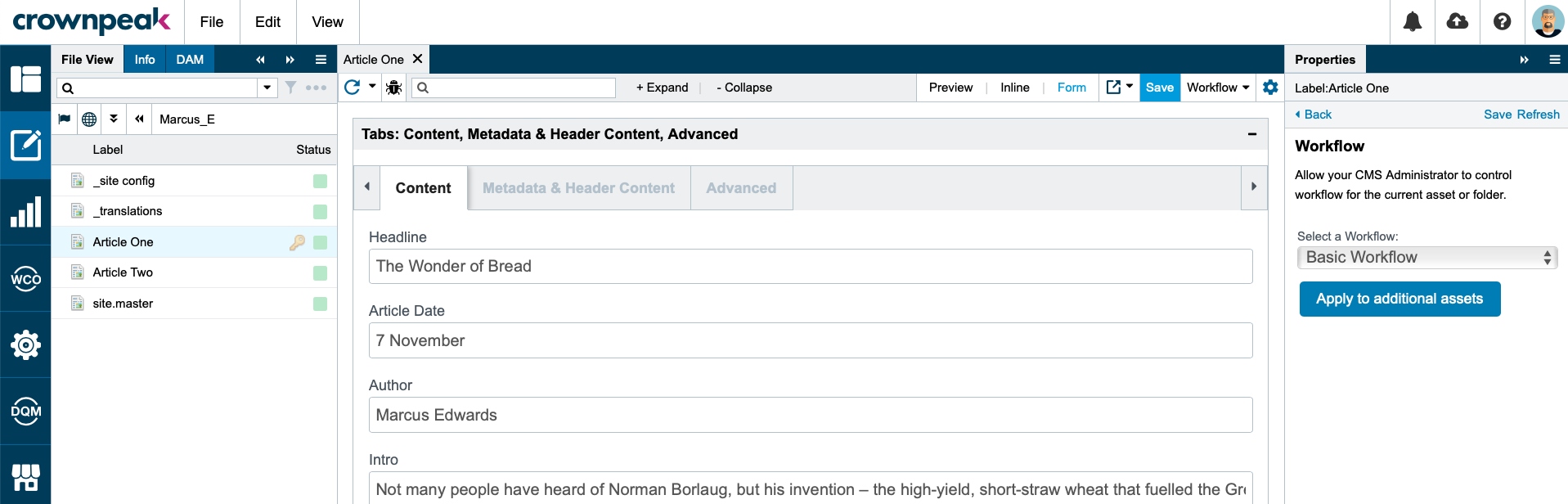Open the help question mark icon
This screenshot has height=504, width=1568.
click(1502, 22)
